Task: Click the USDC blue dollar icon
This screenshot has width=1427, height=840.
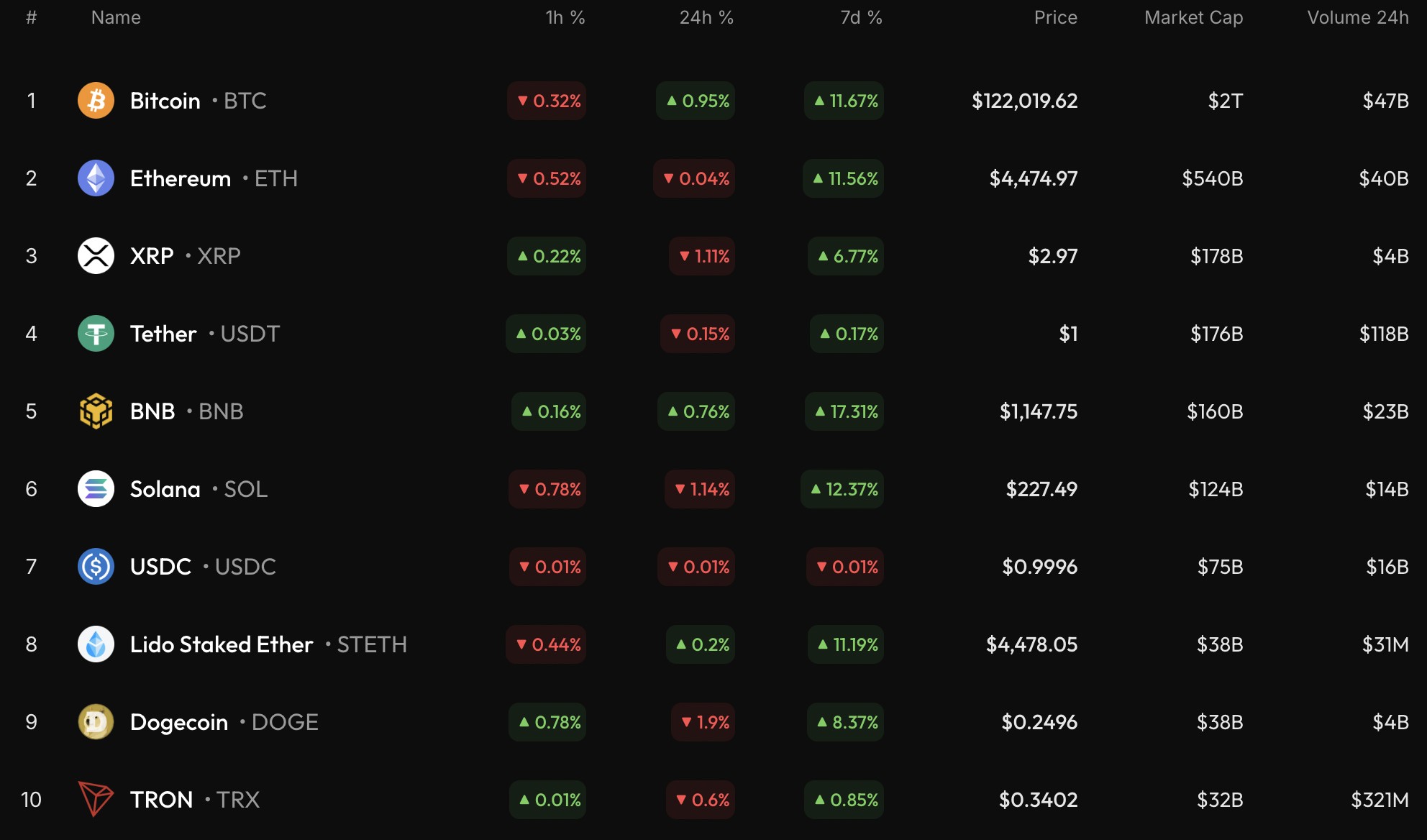Action: click(x=96, y=567)
